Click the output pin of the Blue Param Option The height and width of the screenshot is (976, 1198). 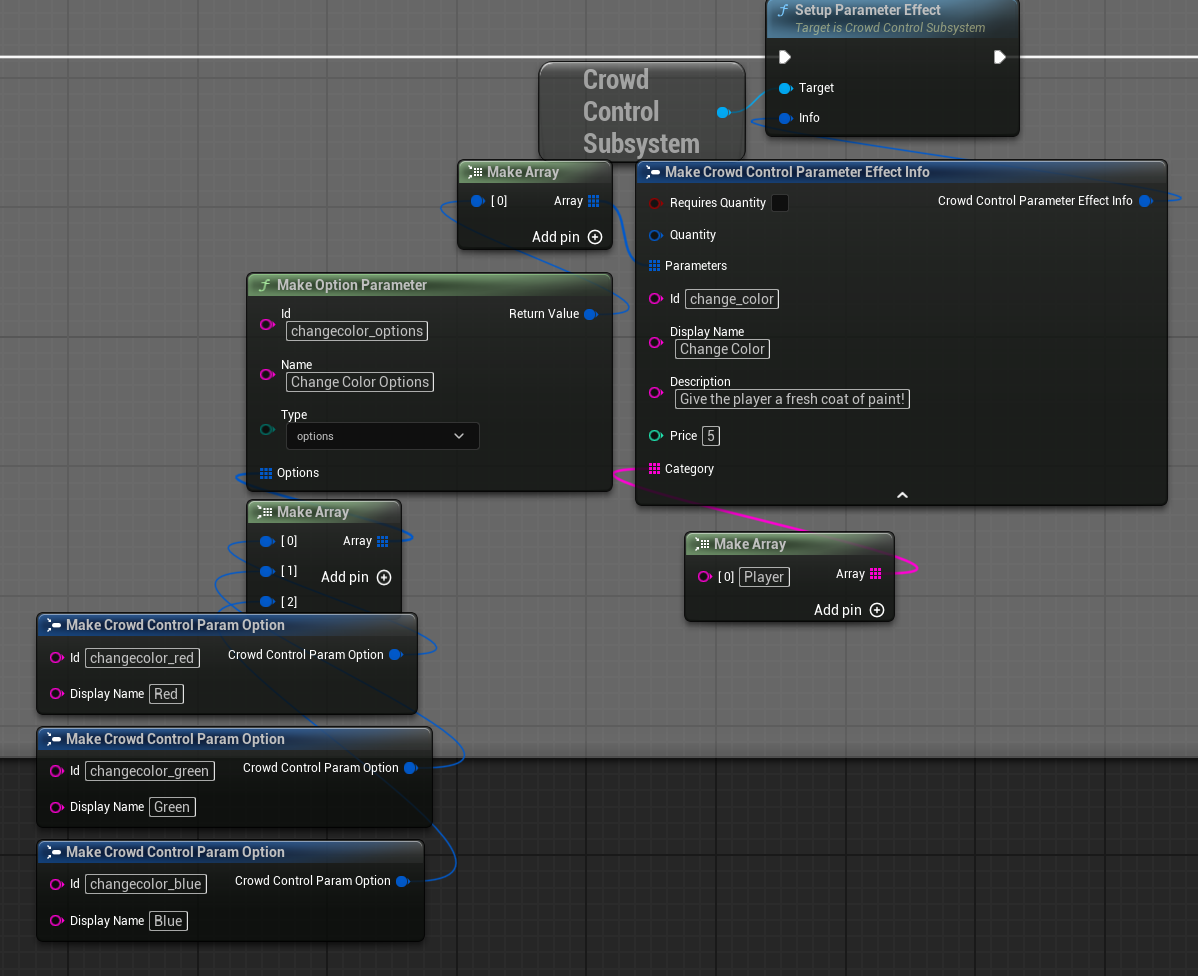point(403,881)
